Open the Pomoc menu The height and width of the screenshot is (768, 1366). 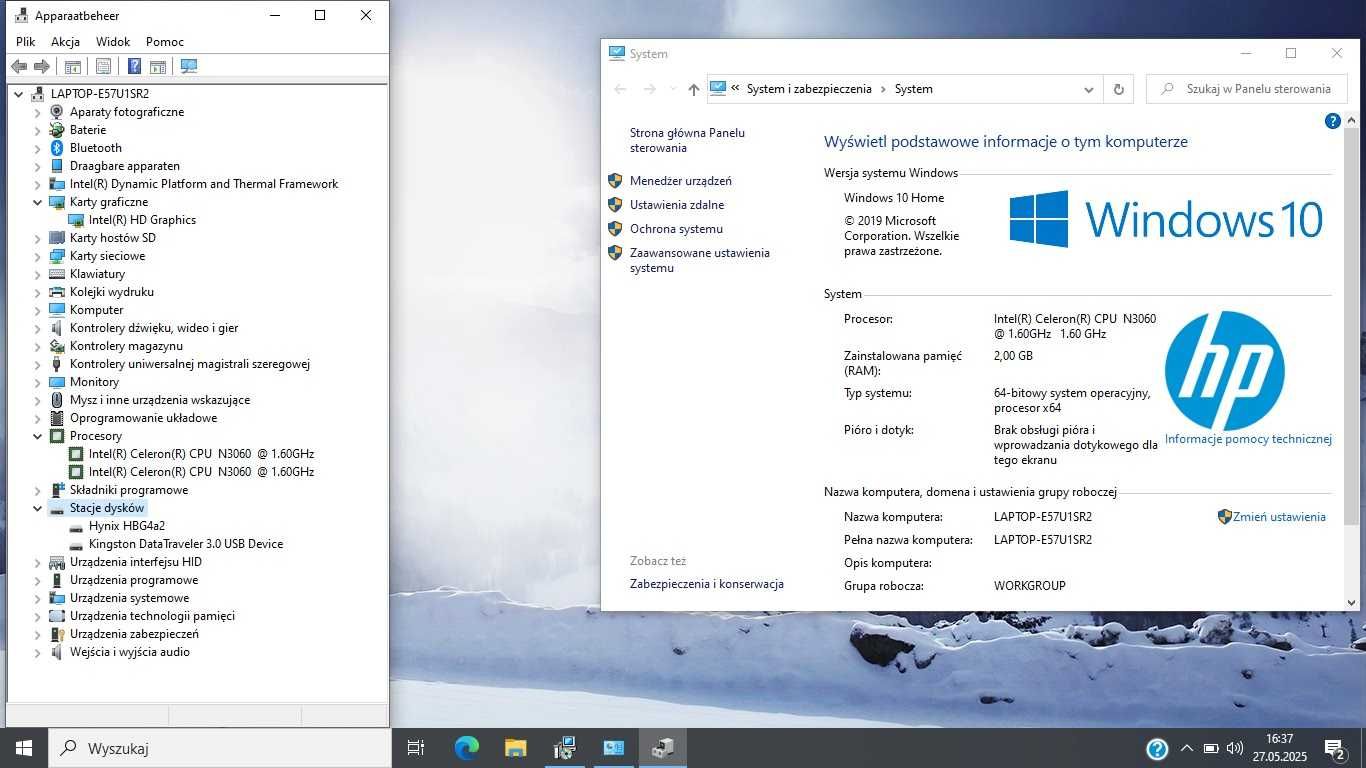tap(165, 42)
